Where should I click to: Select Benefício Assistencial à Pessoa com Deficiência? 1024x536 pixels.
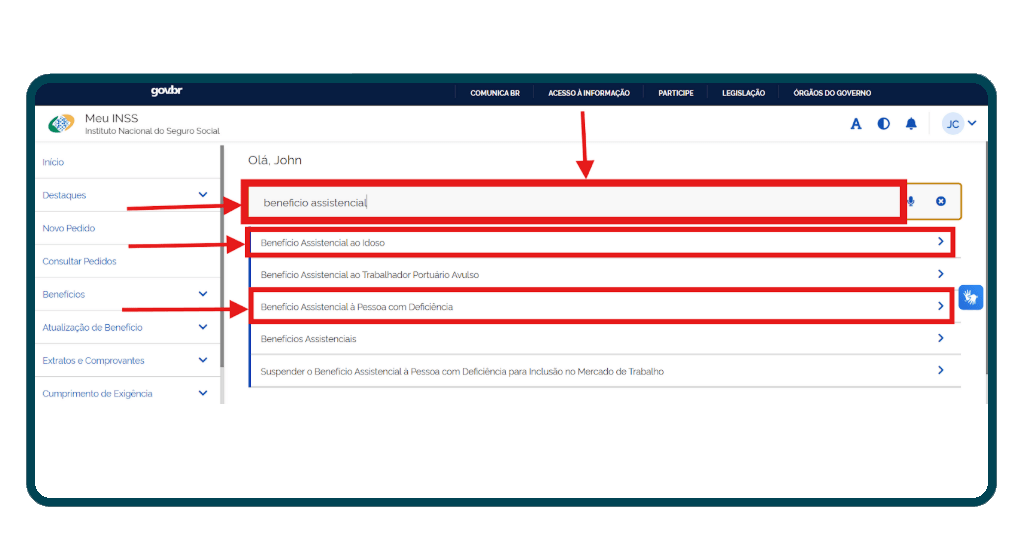pos(600,306)
